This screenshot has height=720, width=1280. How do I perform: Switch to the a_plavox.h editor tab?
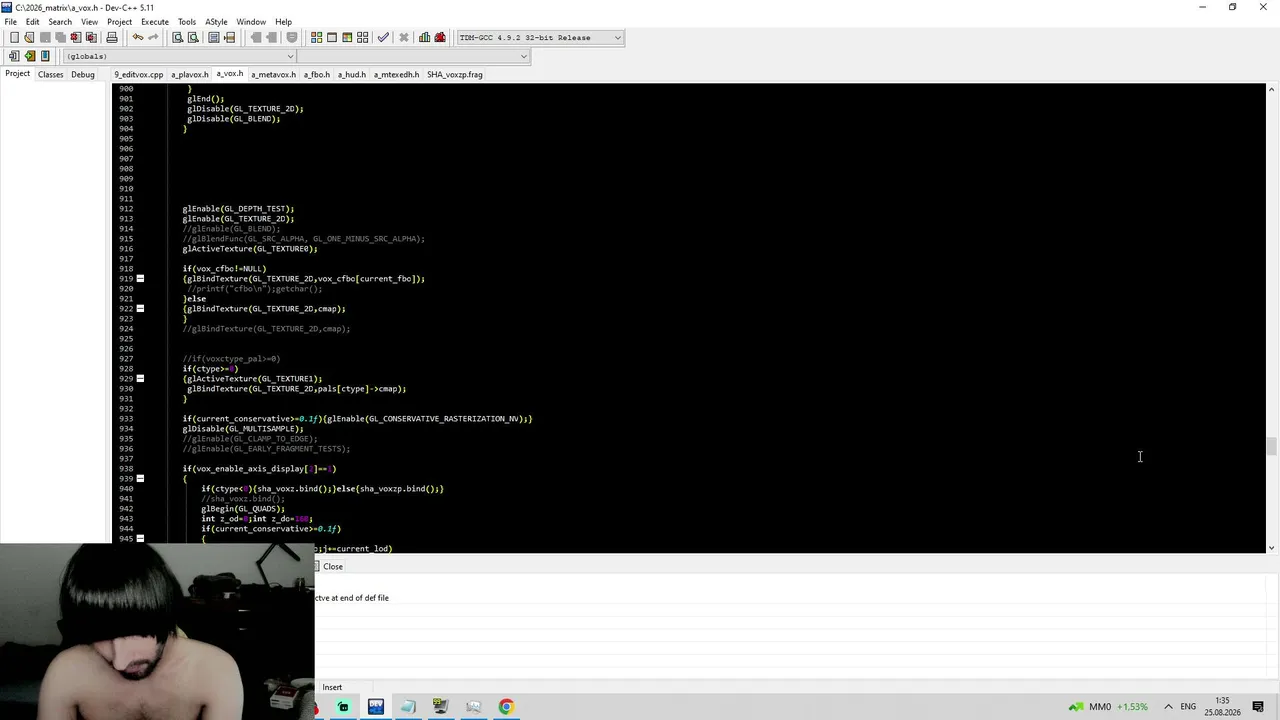pos(190,74)
